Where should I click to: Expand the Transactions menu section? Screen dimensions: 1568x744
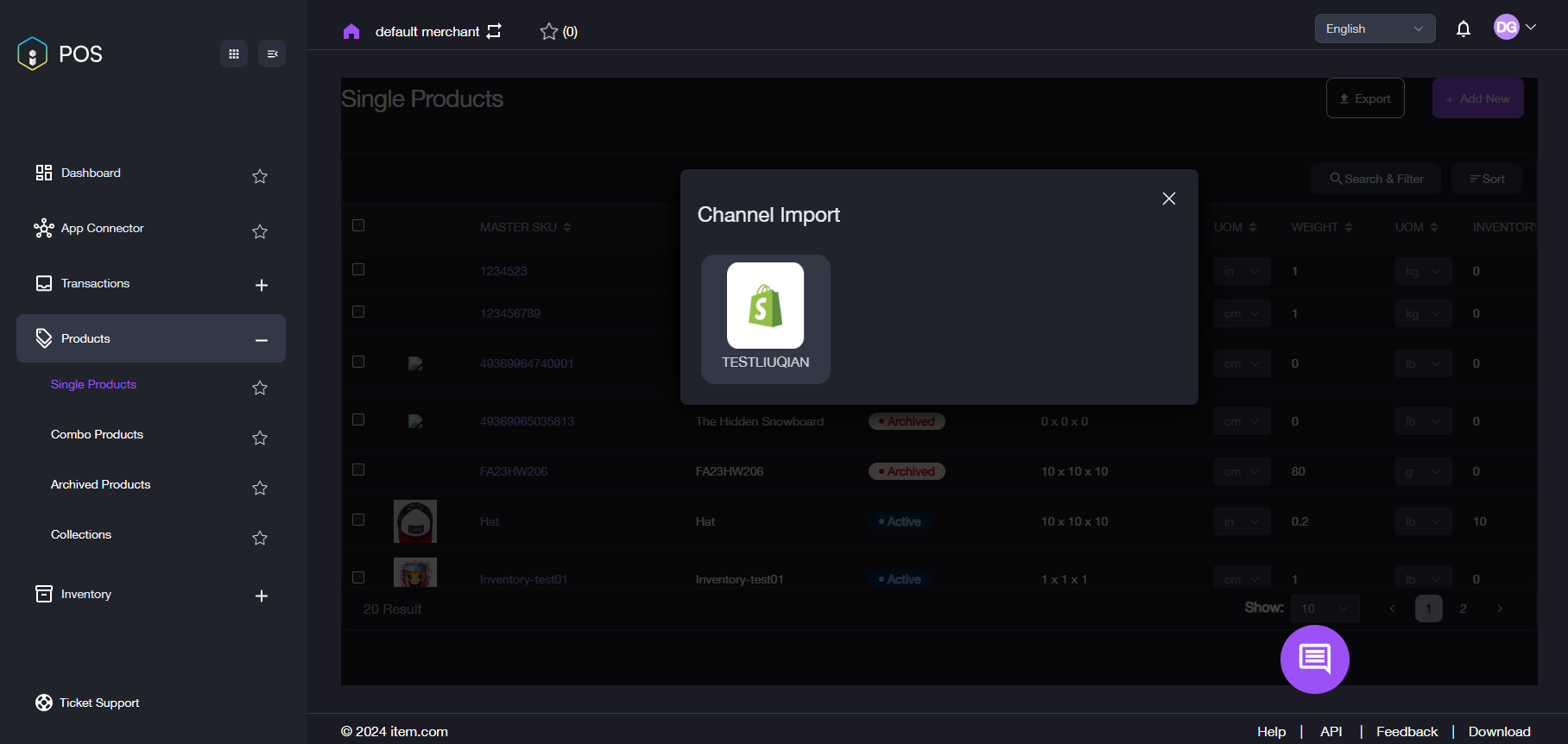click(x=262, y=285)
